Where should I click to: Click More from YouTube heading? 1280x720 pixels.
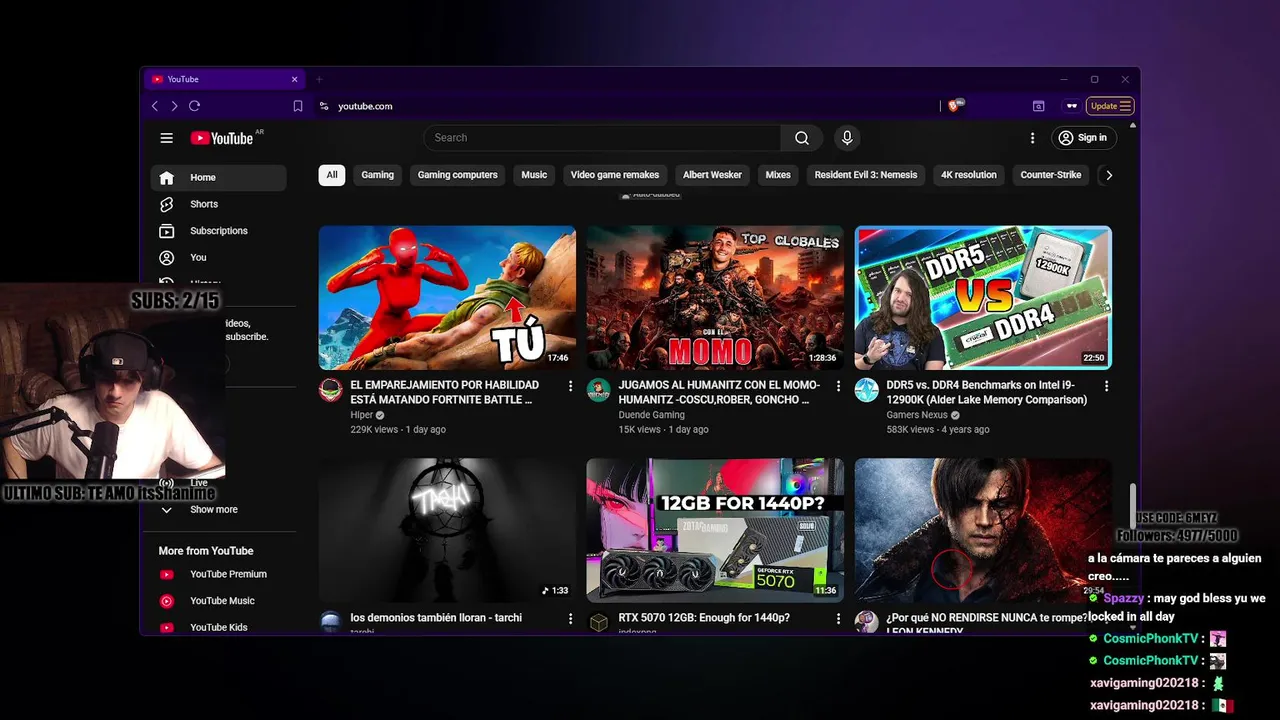click(x=205, y=551)
